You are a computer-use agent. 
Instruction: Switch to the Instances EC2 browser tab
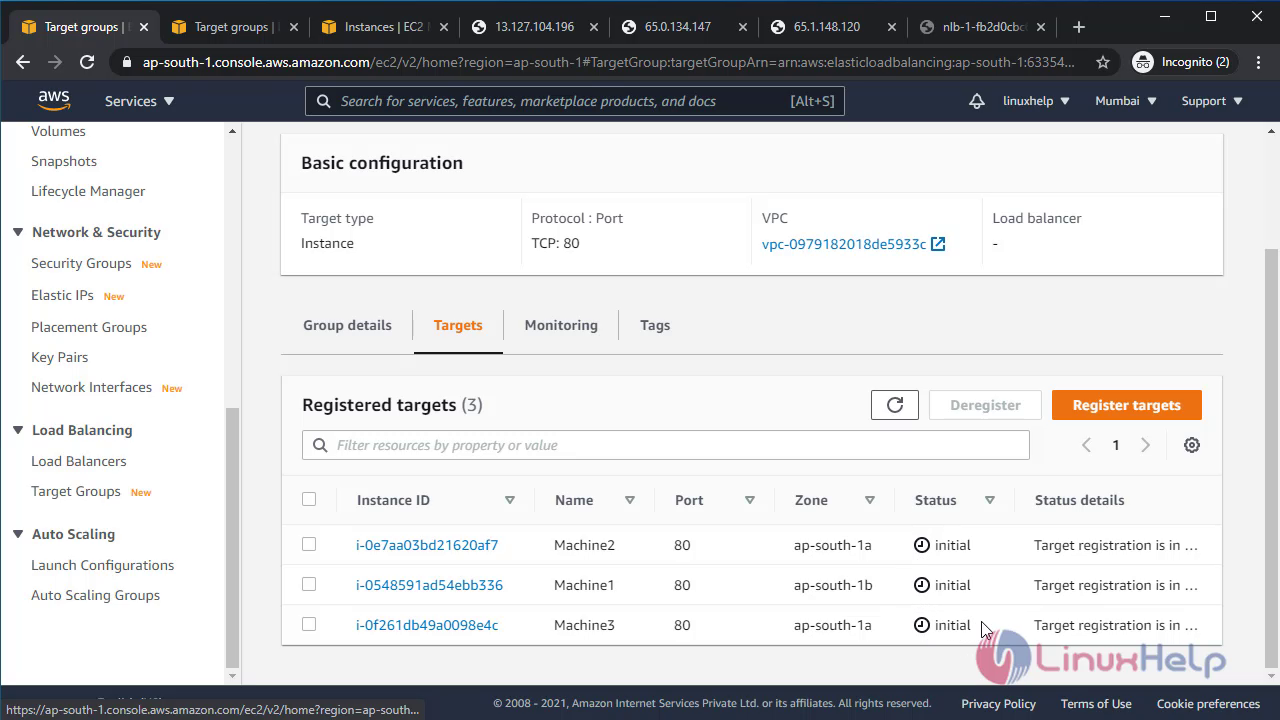[384, 27]
